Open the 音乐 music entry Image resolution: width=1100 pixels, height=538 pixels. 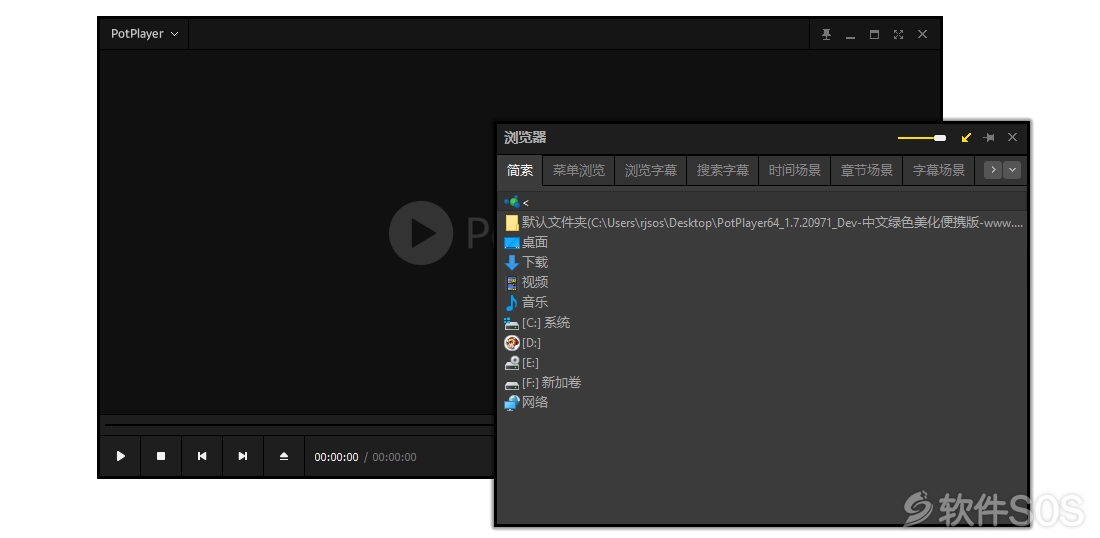coord(763,302)
